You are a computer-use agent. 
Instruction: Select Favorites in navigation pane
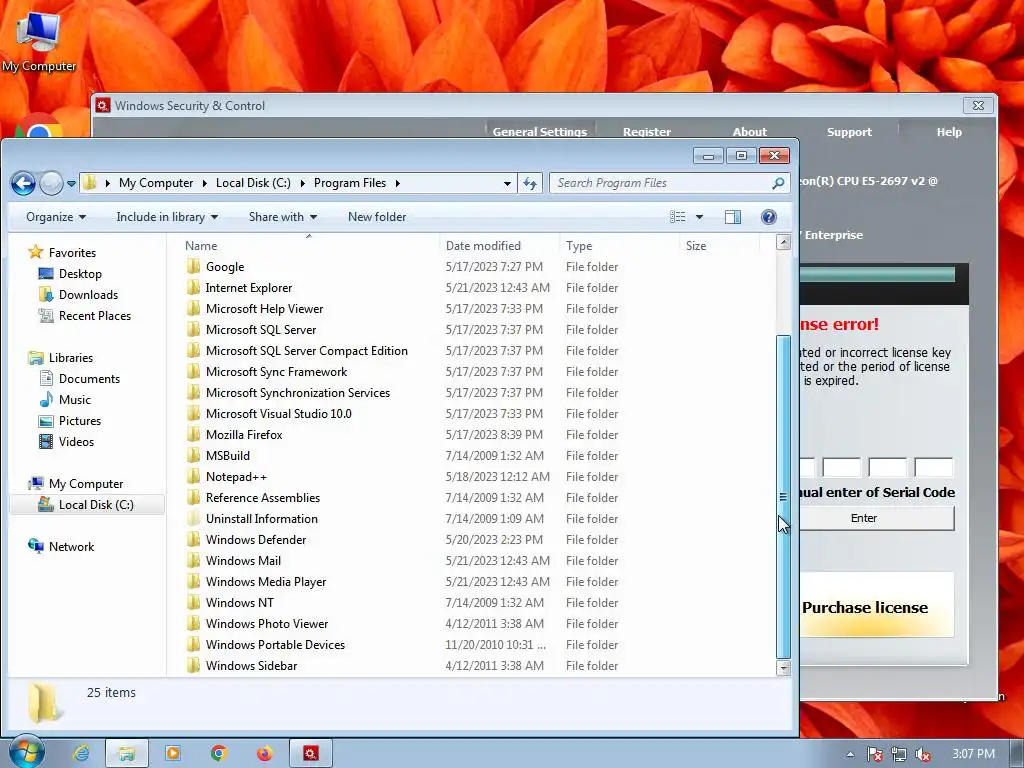coord(63,253)
